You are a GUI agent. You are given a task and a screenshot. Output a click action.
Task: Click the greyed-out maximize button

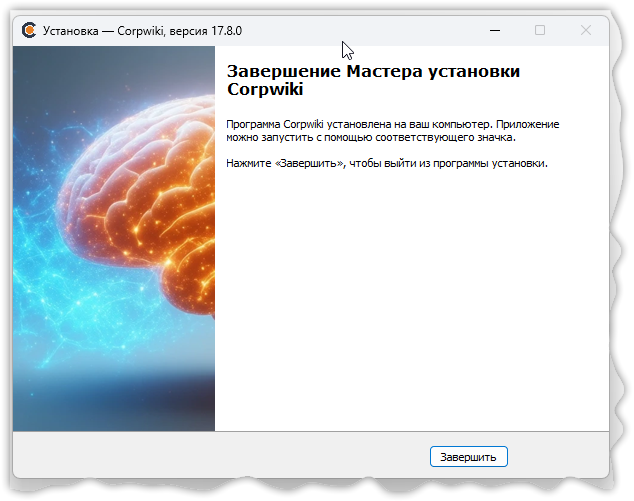pos(540,30)
